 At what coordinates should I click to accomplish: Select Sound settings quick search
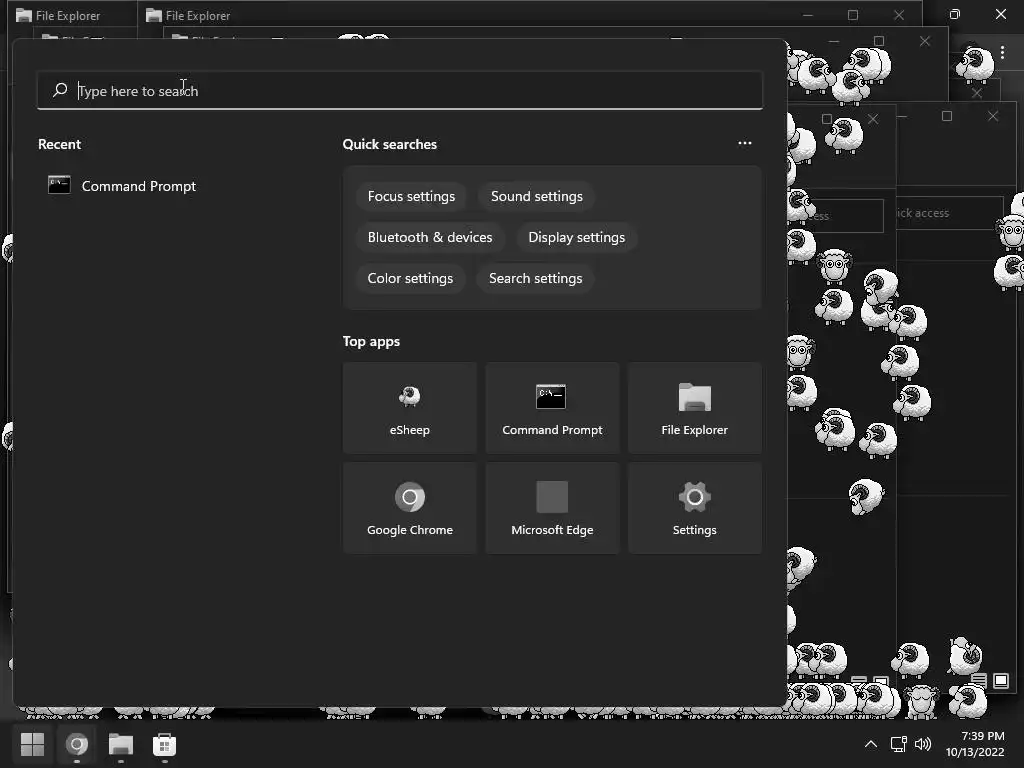click(x=537, y=197)
